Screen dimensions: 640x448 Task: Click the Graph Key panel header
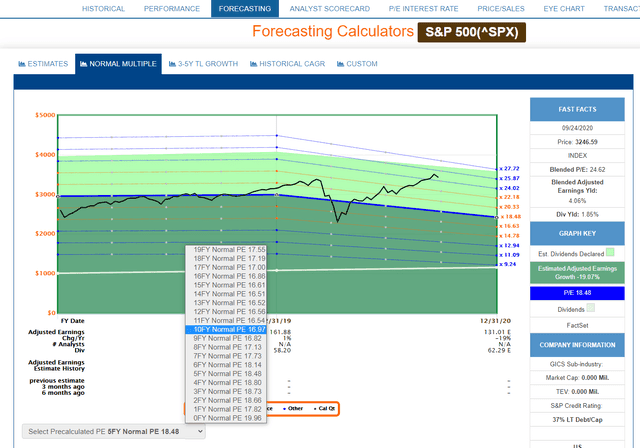click(x=577, y=233)
